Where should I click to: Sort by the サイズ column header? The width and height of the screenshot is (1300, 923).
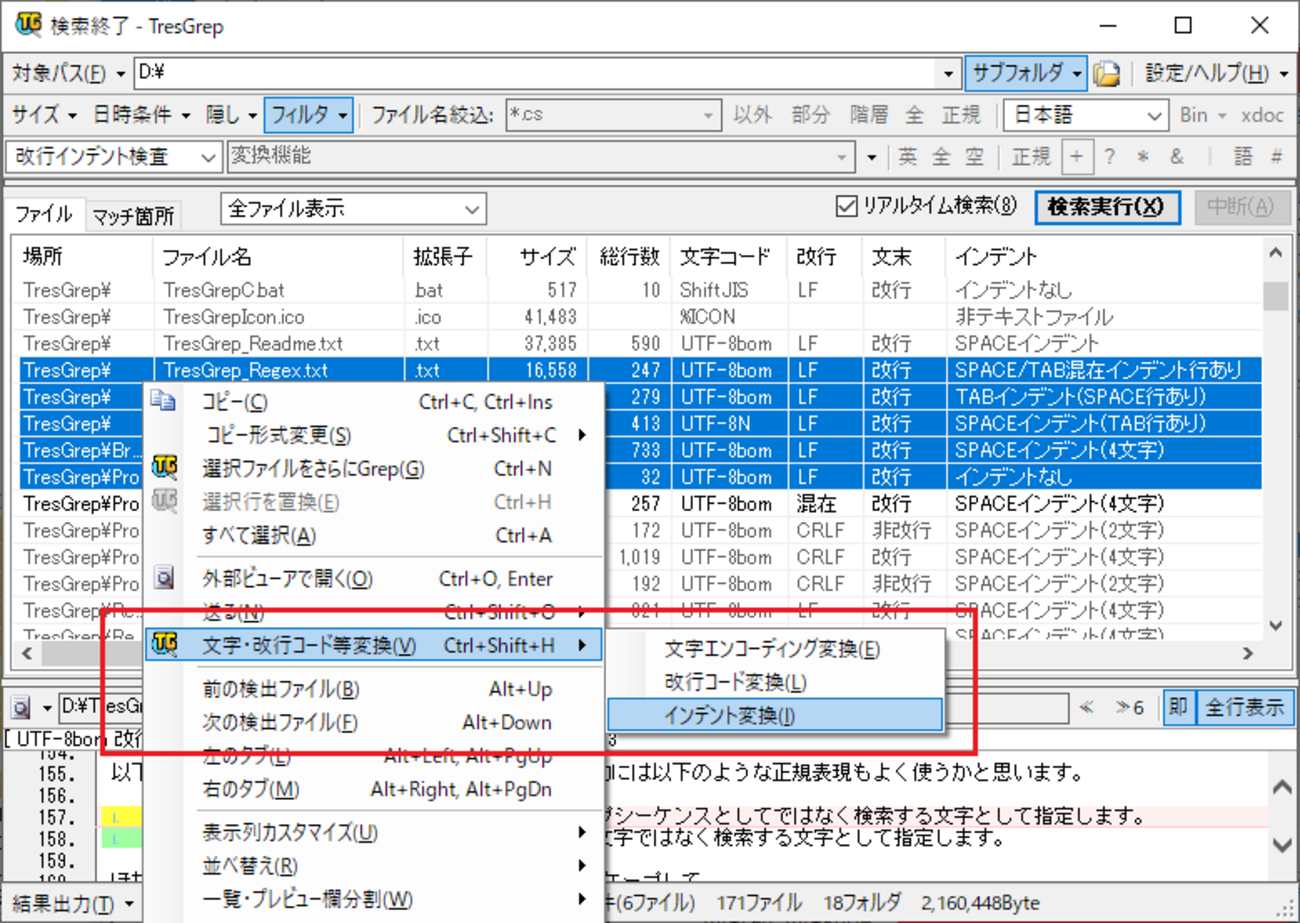[537, 257]
